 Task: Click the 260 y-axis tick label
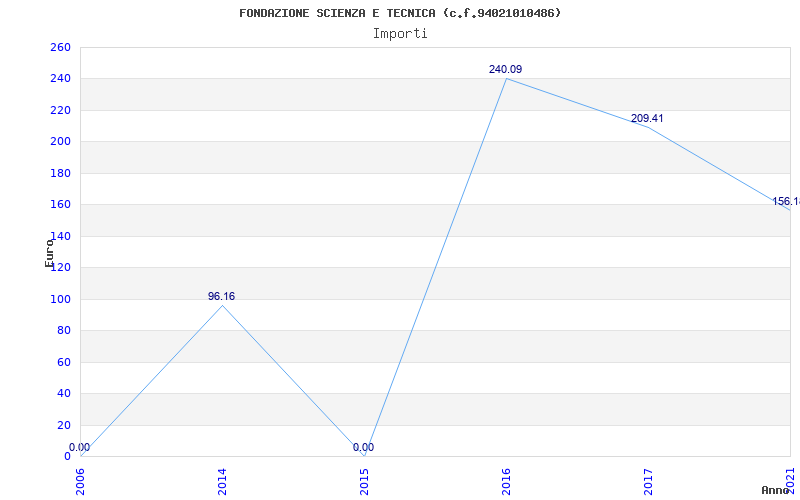[x=60, y=47]
